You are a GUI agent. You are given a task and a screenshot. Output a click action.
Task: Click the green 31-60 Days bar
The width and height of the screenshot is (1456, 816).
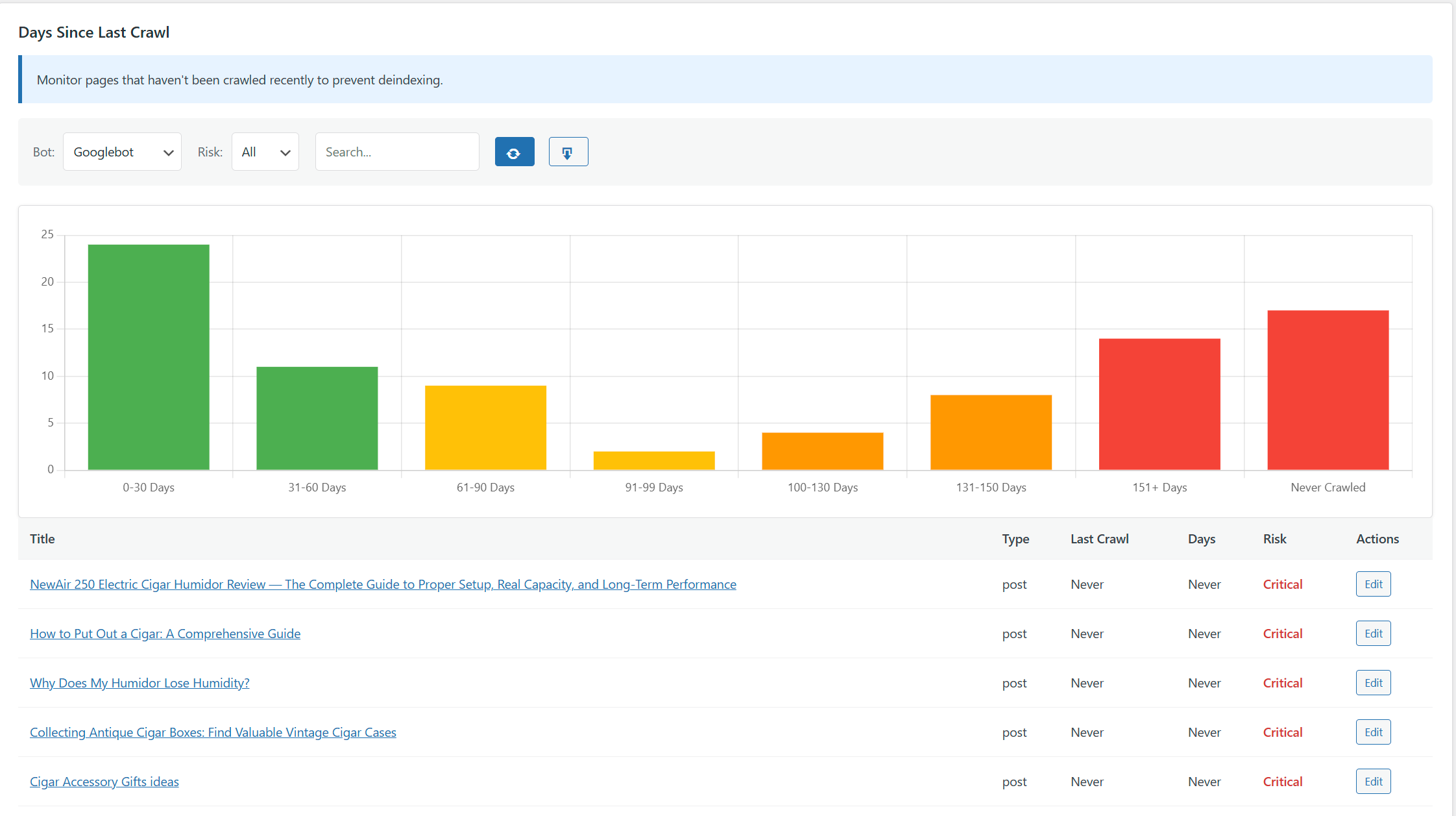coord(317,418)
